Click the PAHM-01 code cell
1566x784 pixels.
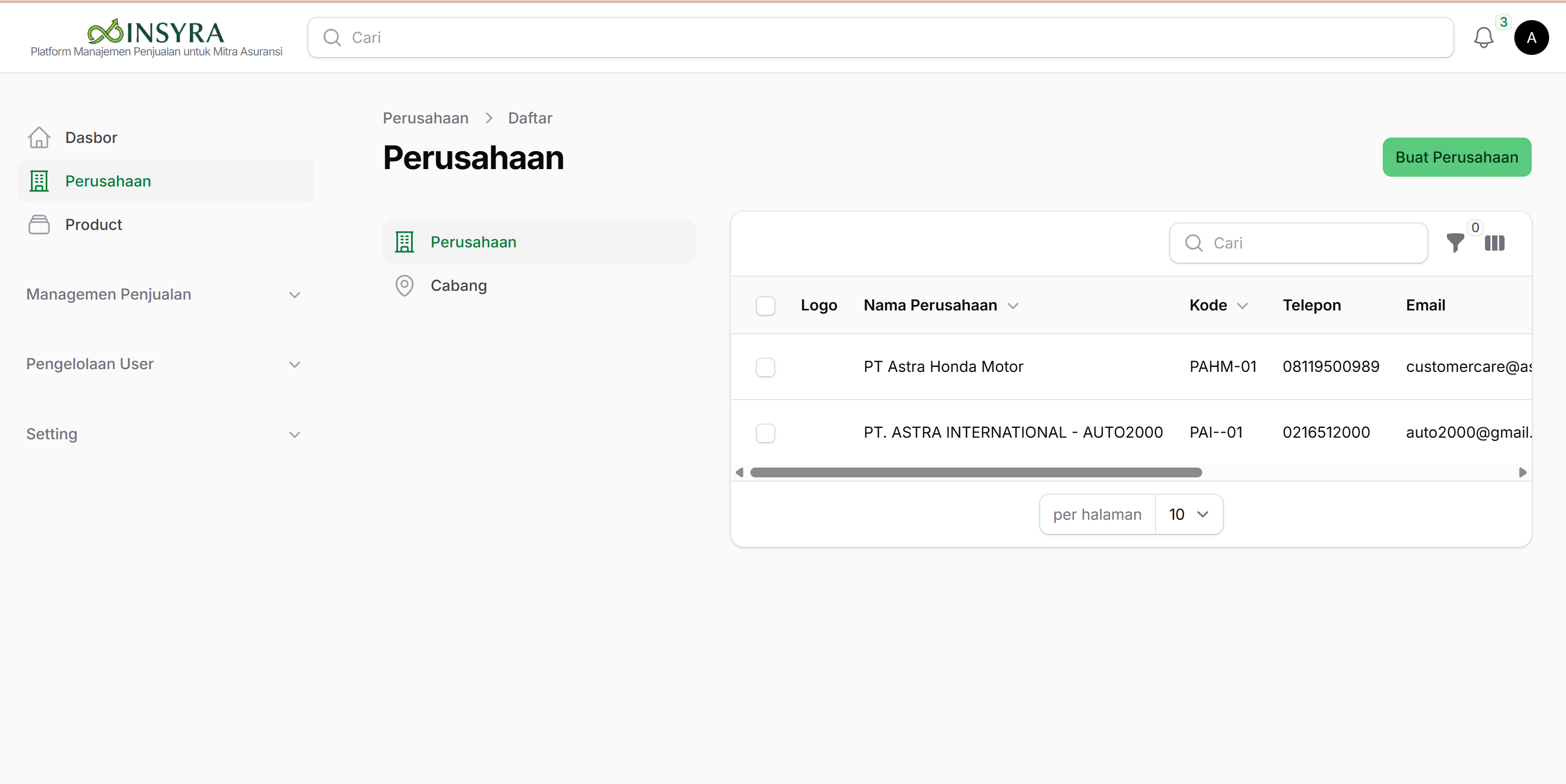1222,366
